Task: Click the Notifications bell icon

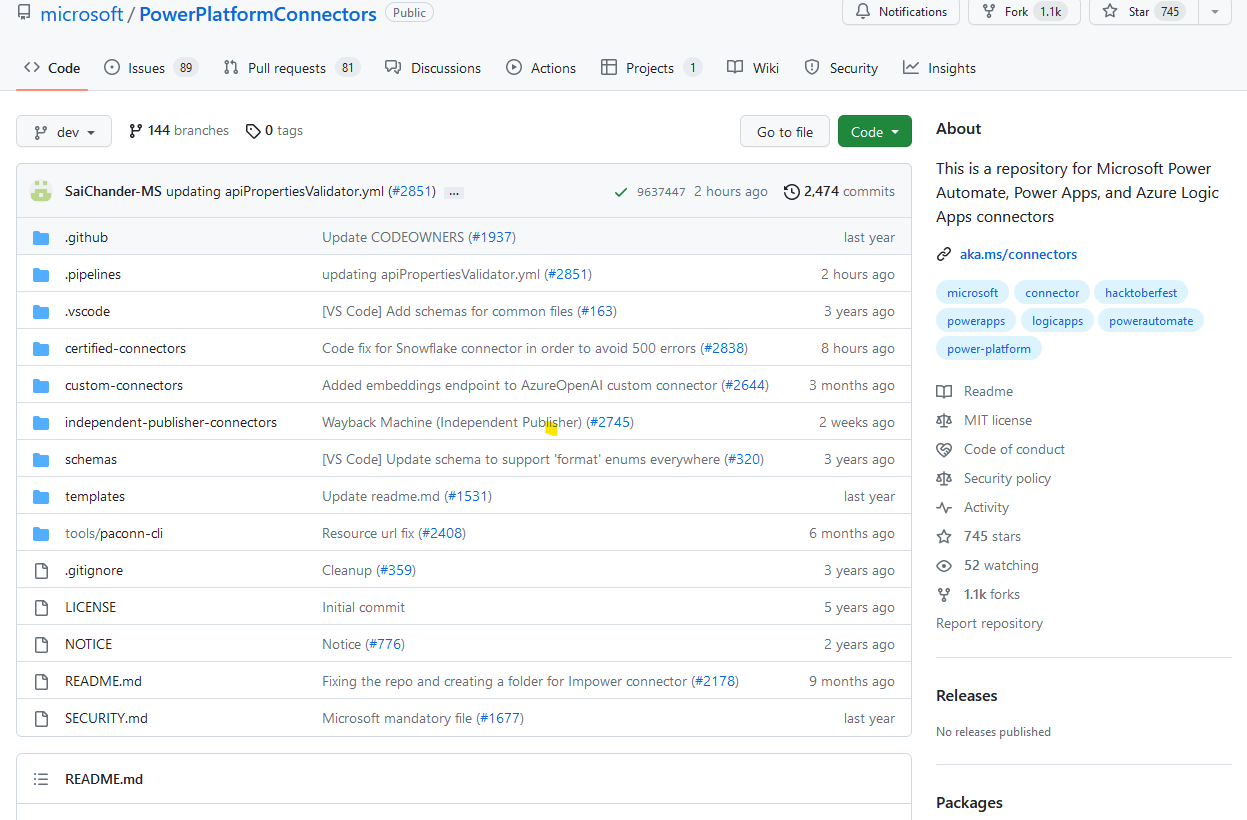Action: pyautogui.click(x=862, y=12)
